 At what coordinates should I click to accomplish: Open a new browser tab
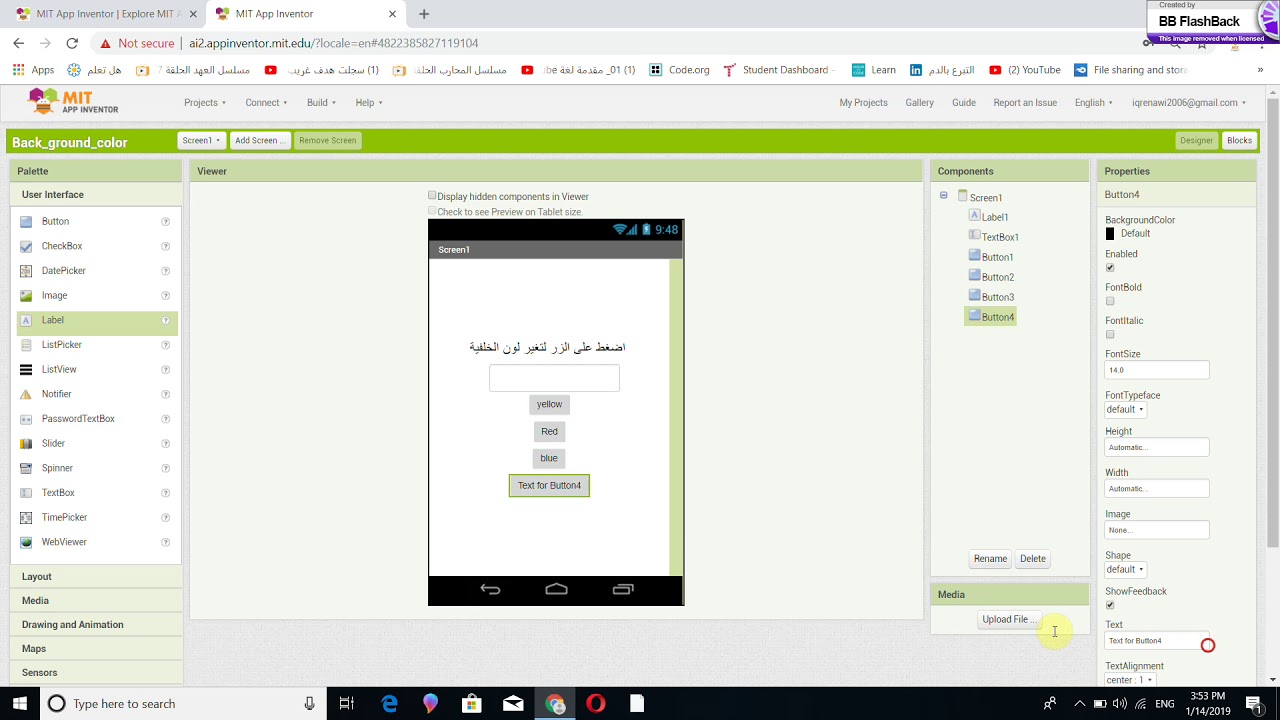pos(424,14)
